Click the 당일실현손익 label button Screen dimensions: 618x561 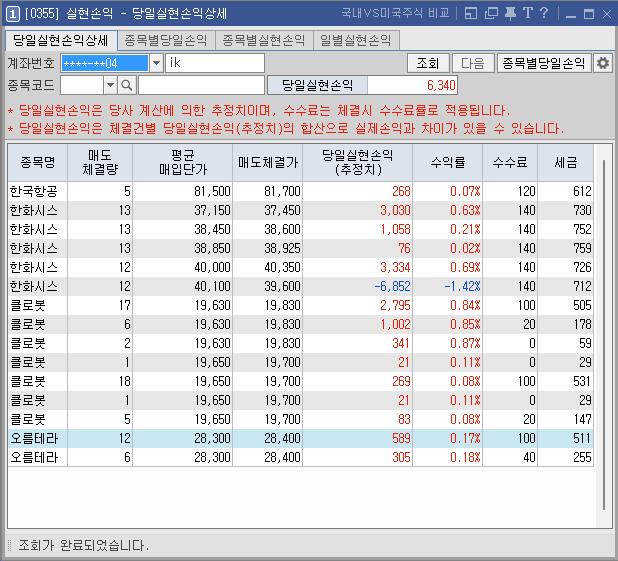coord(317,85)
